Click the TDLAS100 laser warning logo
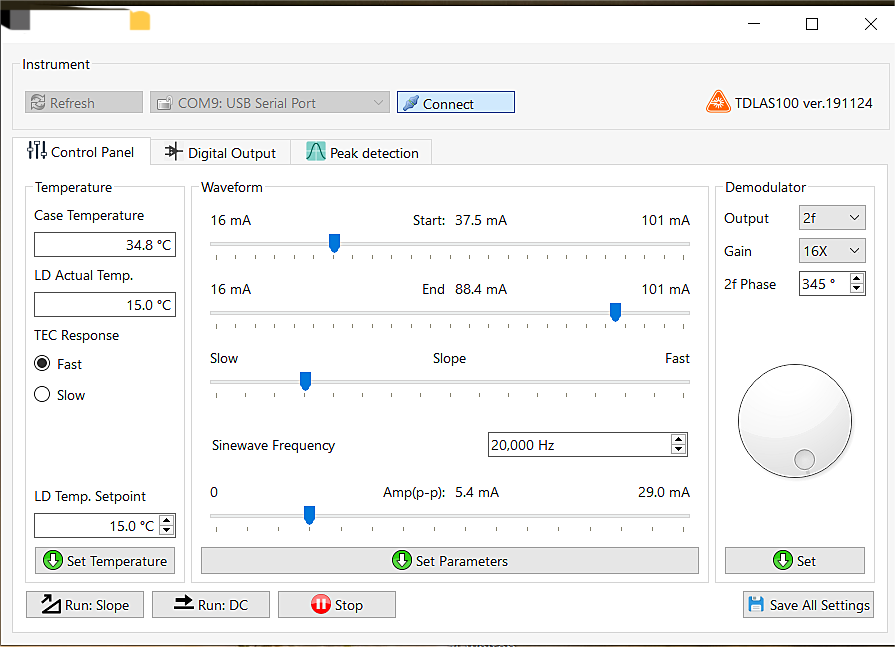The width and height of the screenshot is (895, 647). 717,102
